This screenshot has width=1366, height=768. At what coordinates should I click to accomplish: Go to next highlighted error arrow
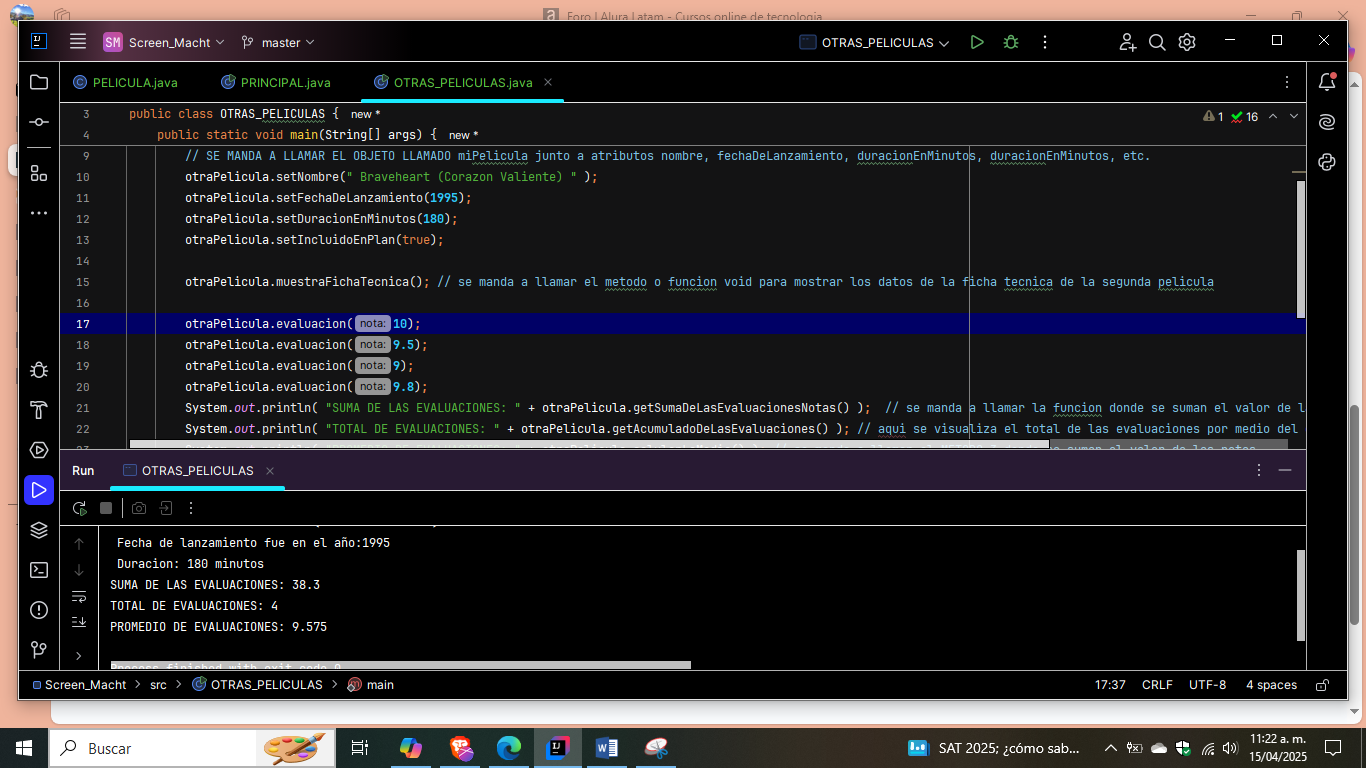1294,116
